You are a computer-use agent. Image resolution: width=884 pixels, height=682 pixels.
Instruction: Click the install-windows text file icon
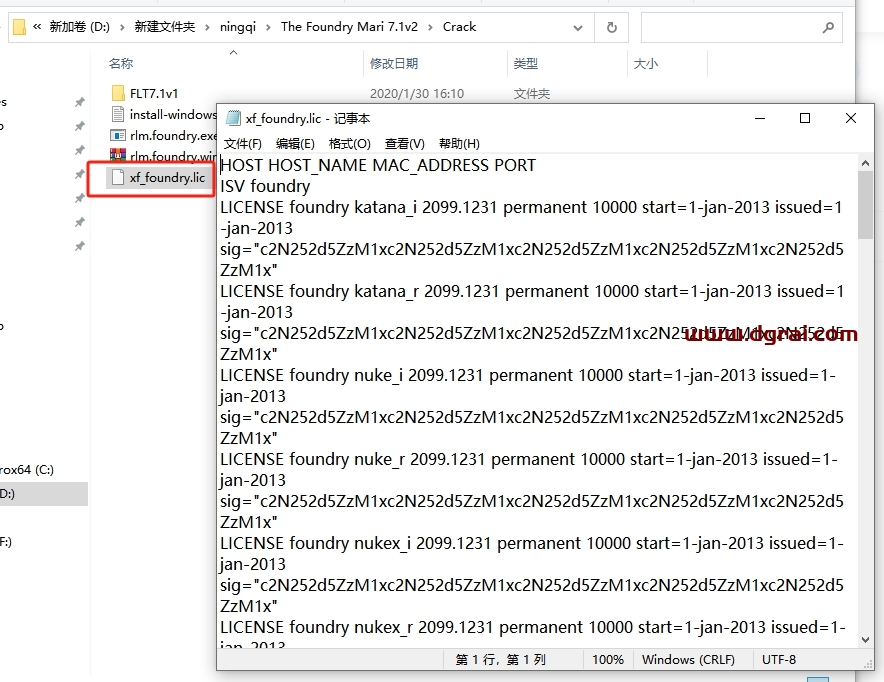tap(118, 114)
